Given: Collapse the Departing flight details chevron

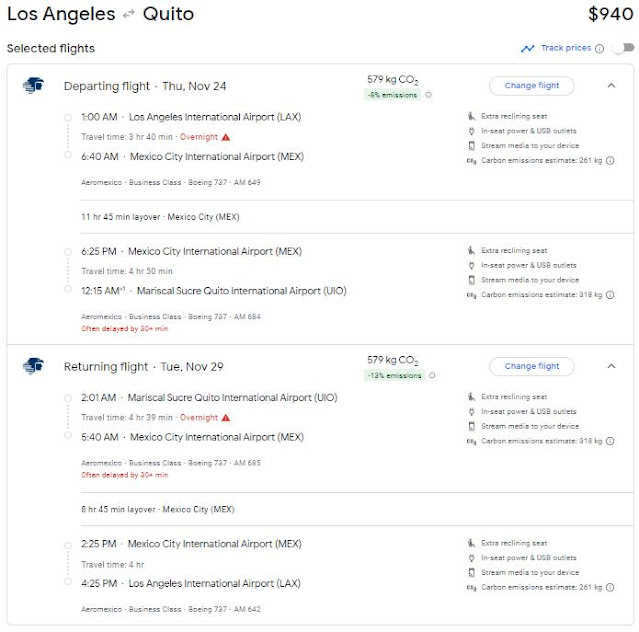Looking at the screenshot, I should click(x=611, y=86).
